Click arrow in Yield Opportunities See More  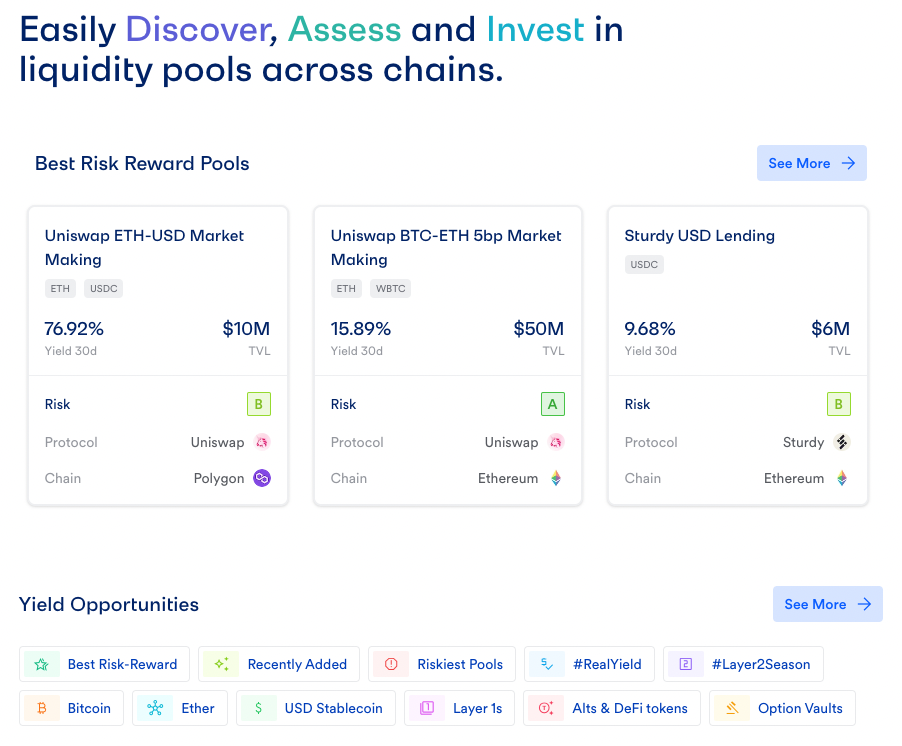(x=865, y=604)
